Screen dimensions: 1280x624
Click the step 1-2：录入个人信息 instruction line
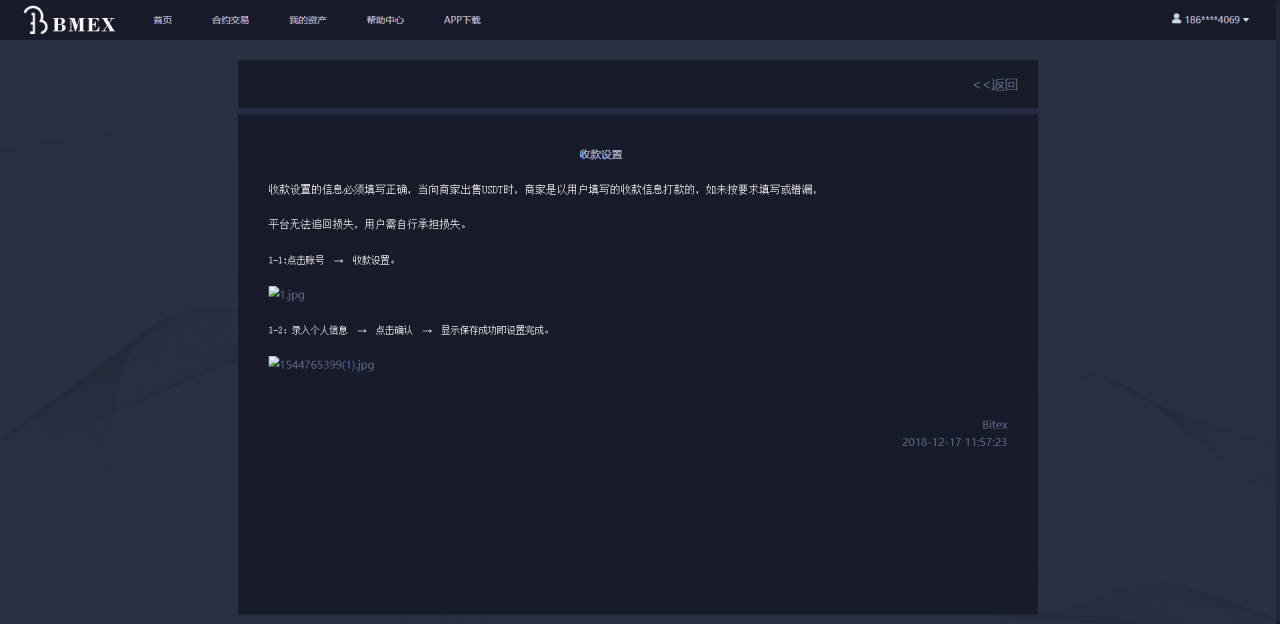(409, 330)
